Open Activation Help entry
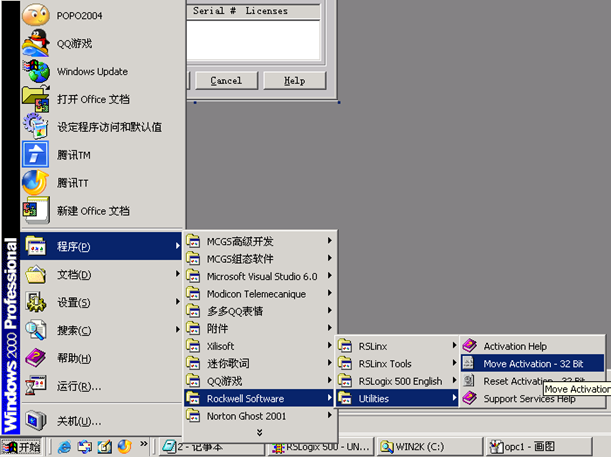 point(514,346)
